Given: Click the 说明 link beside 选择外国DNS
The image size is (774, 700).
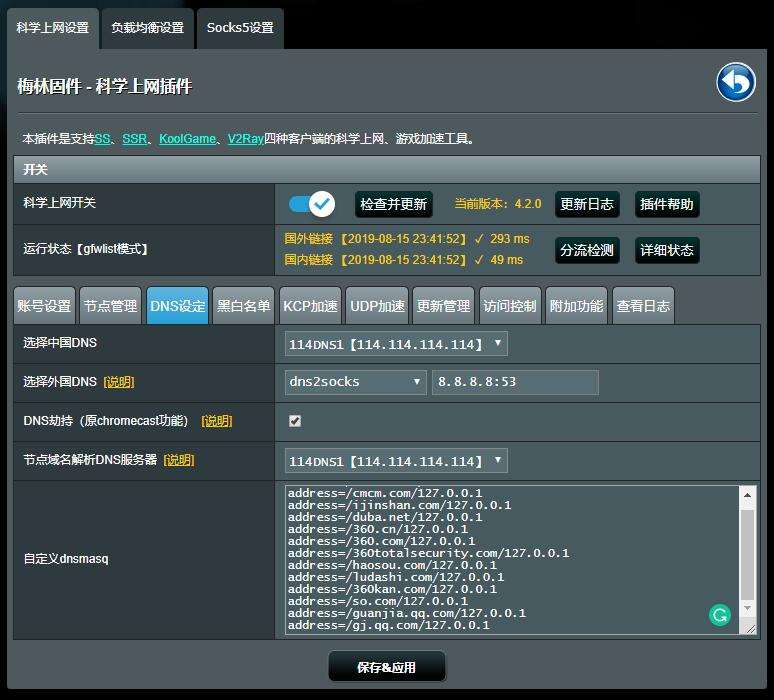Looking at the screenshot, I should [x=119, y=382].
